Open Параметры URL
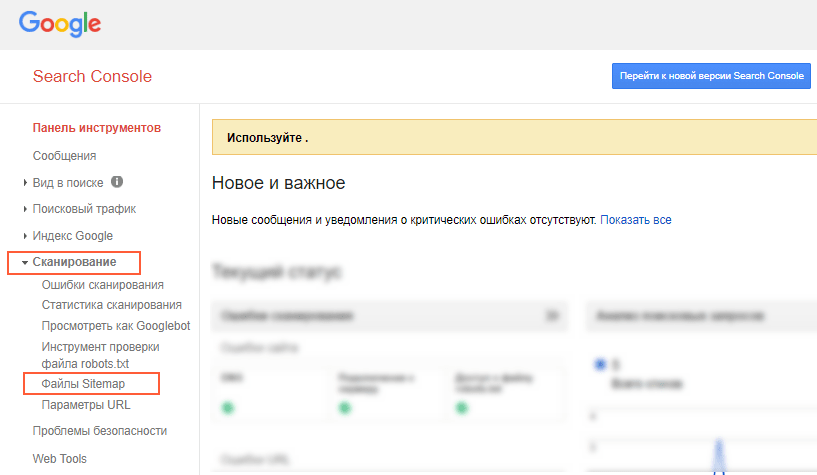Image resolution: width=817 pixels, height=475 pixels. pos(86,405)
